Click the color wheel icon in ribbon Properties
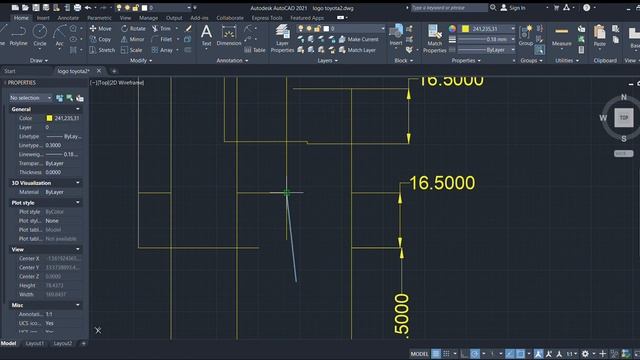The height and width of the screenshot is (360, 640). (452, 29)
